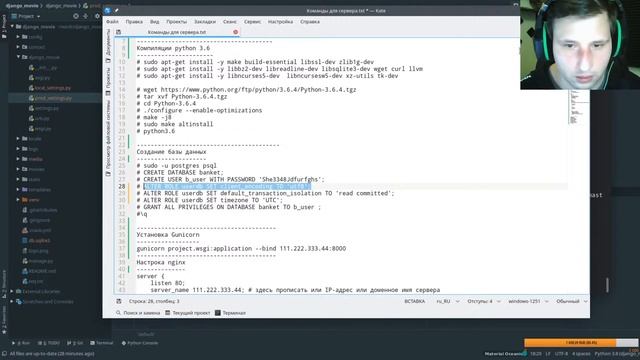This screenshot has height=360, width=640.
Task: Click the 'Строка: 28, столбец: 3' position indicator
Action: pos(154,301)
